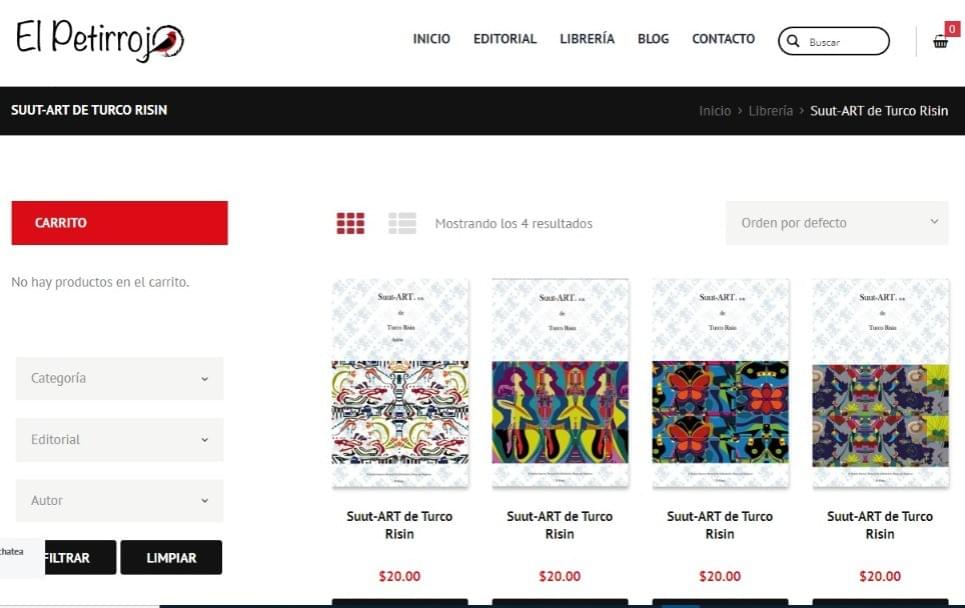Open the book cover with red butterflies
This screenshot has height=608, width=965.
[720, 383]
